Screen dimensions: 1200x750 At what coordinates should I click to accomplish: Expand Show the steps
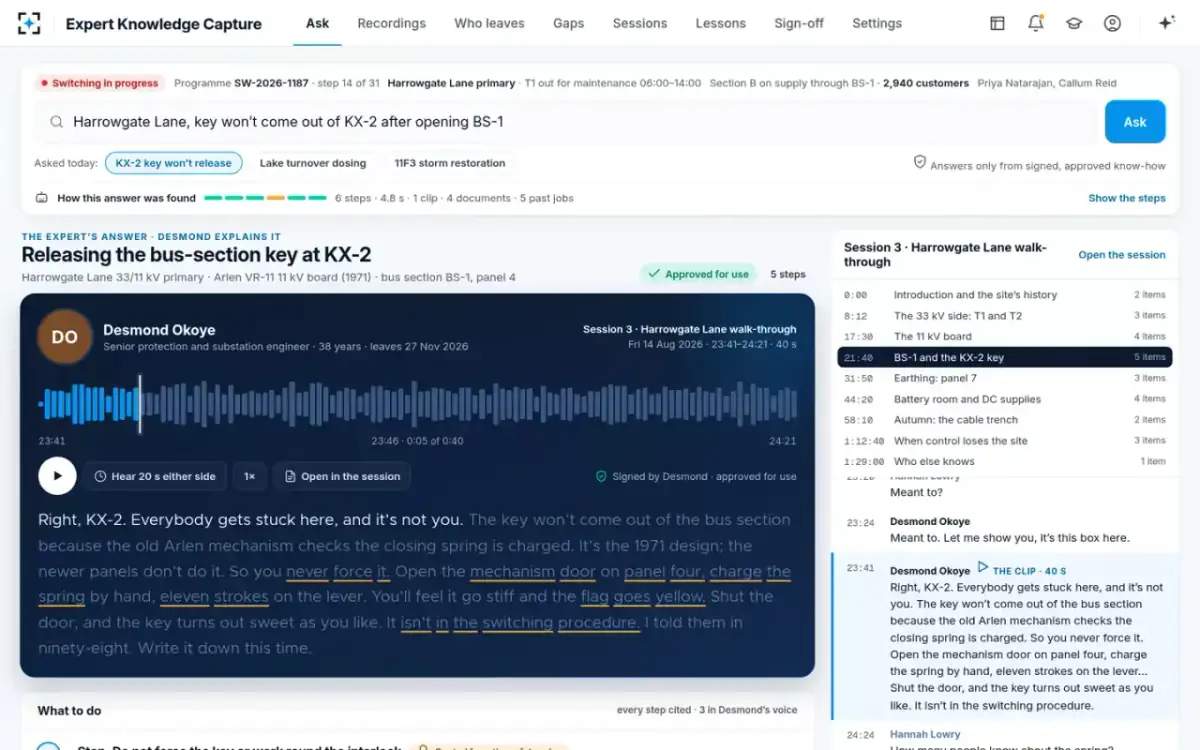(1127, 198)
